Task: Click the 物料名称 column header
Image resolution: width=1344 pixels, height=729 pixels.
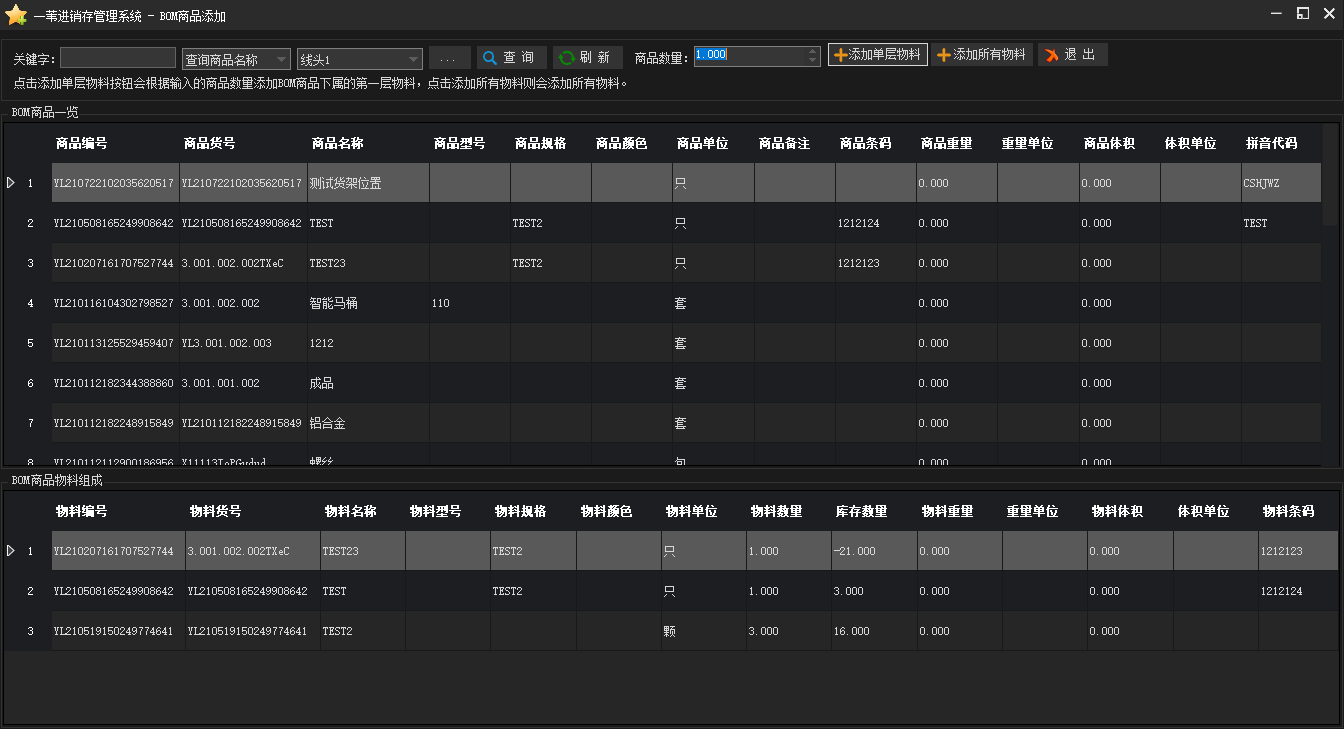Action: (x=350, y=511)
